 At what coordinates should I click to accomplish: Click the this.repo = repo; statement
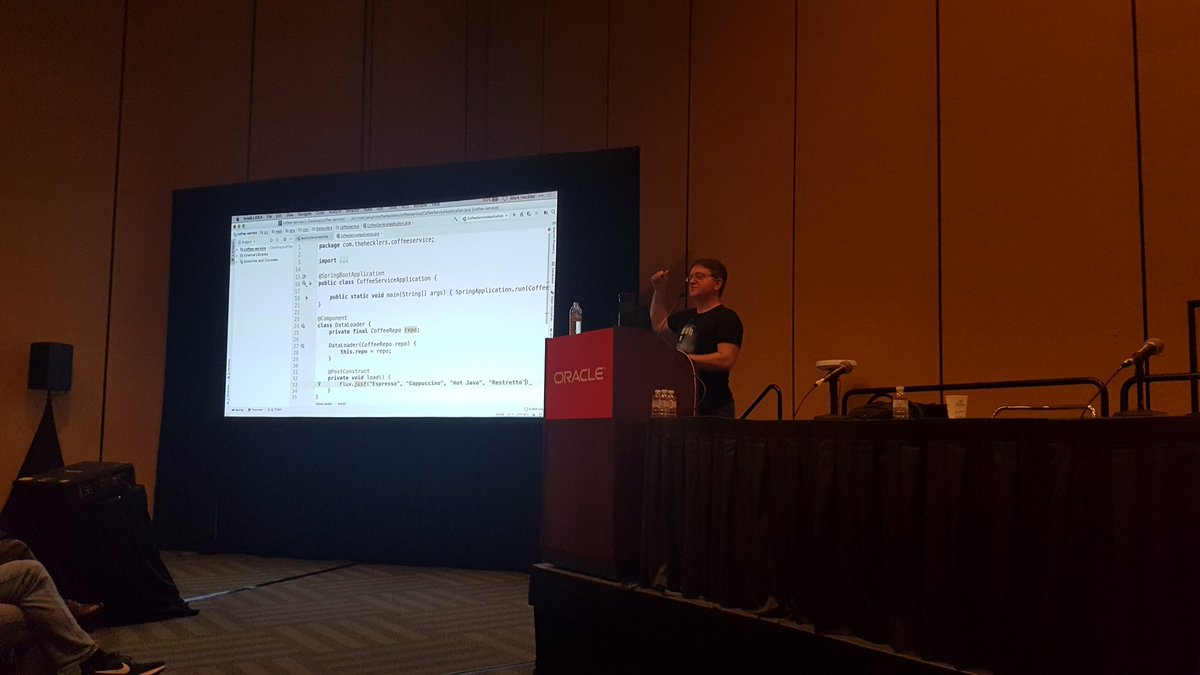366,351
